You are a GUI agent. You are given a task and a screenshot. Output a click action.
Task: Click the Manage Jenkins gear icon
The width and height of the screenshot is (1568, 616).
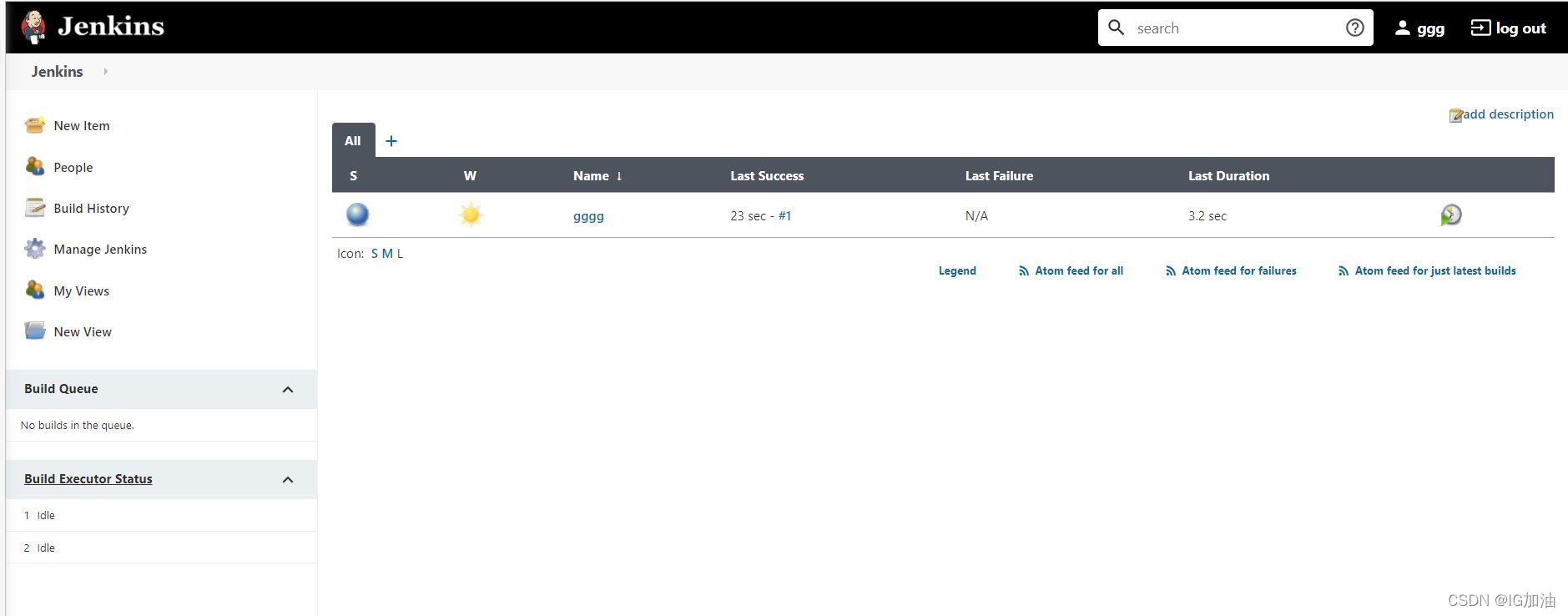(x=34, y=249)
